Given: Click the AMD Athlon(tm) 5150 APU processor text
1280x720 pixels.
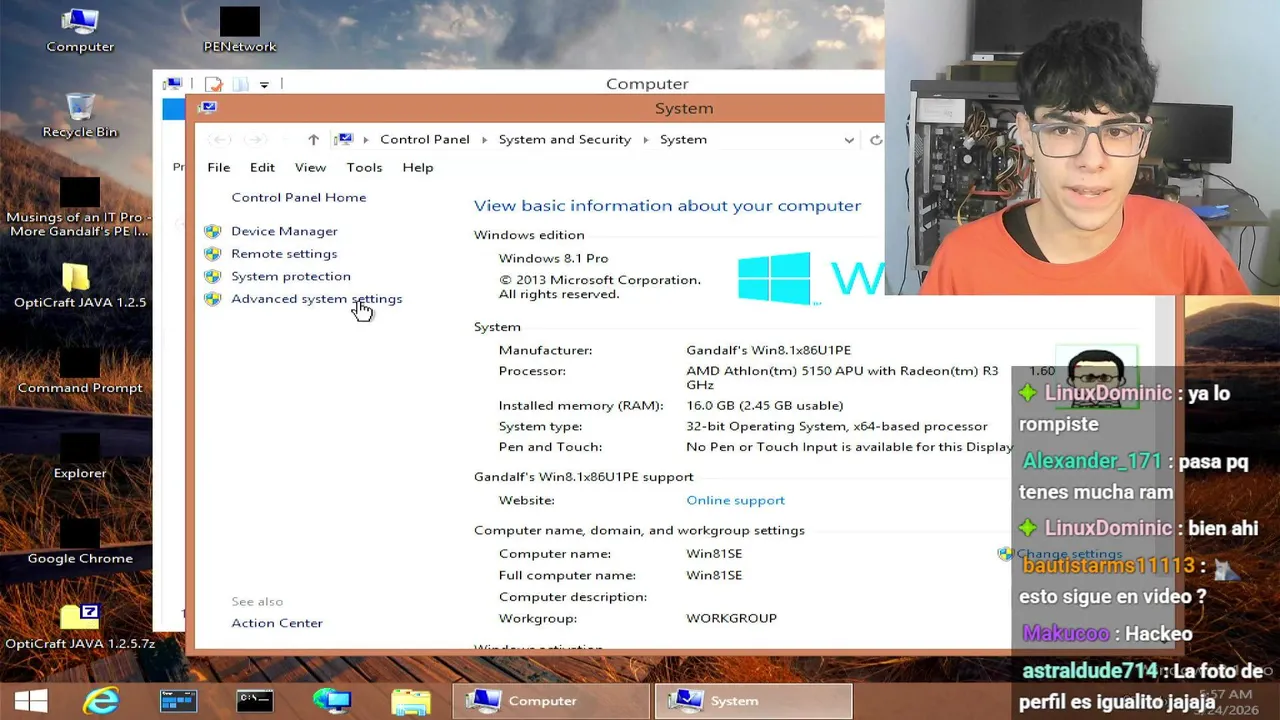Looking at the screenshot, I should [x=842, y=377].
